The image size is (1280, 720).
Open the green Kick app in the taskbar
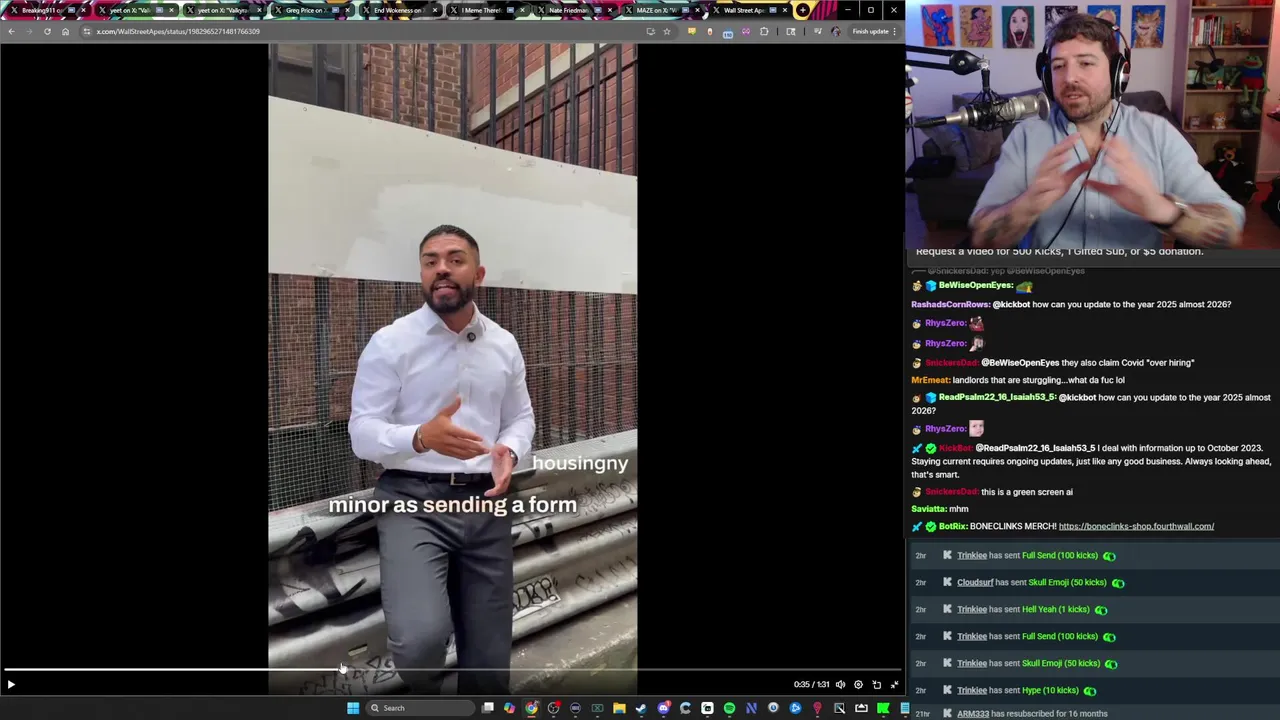pos(883,708)
